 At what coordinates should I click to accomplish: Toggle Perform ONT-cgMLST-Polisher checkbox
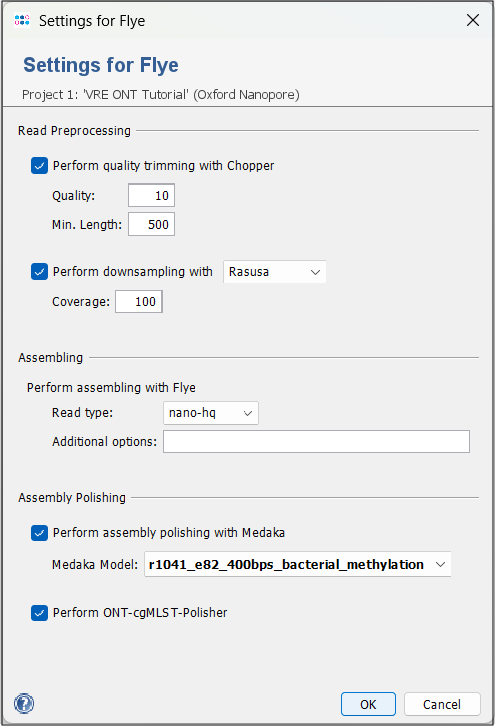click(x=39, y=613)
